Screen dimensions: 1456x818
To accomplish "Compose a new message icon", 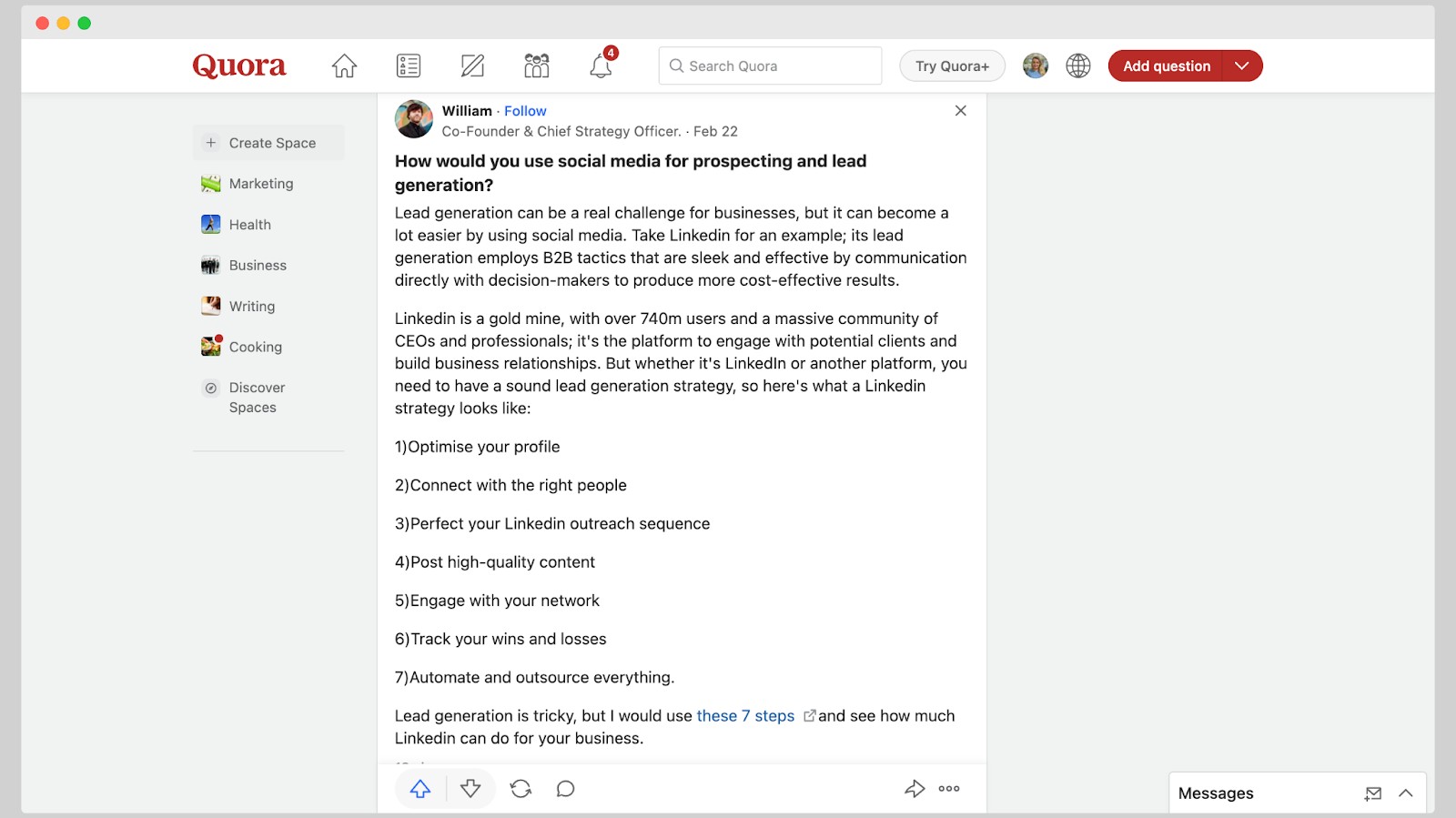I will 1373,793.
